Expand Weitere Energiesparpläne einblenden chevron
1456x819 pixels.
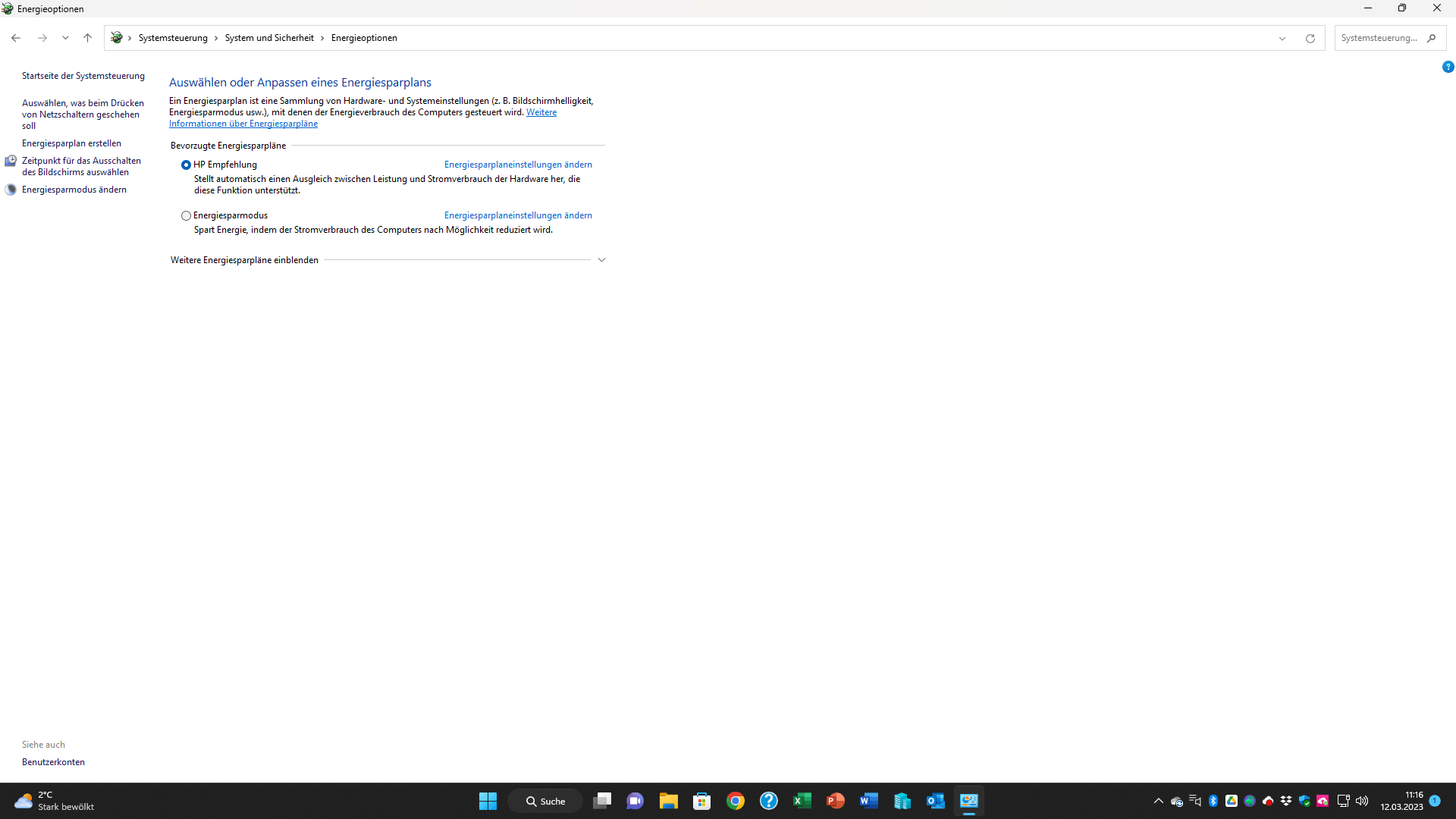tap(601, 260)
